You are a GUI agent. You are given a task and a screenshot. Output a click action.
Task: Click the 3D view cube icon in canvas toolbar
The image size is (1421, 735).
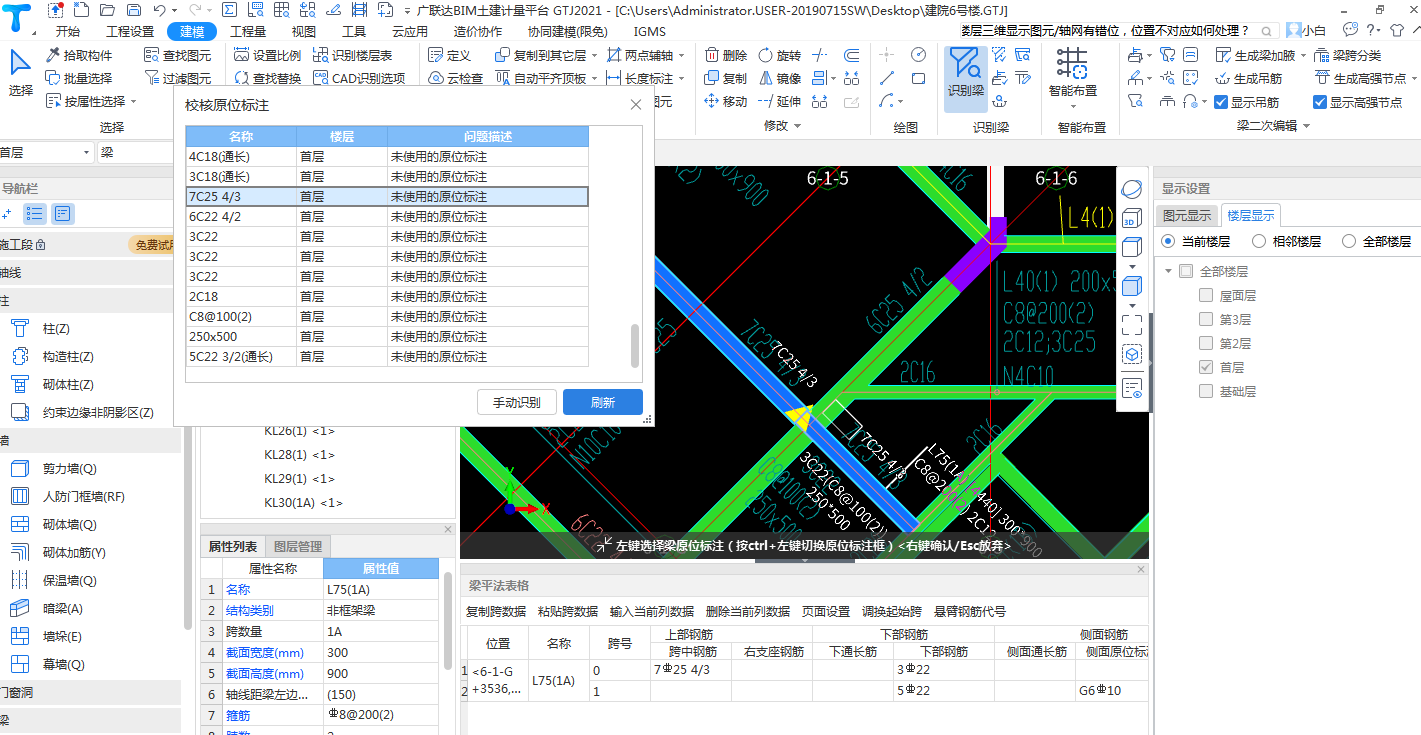pyautogui.click(x=1132, y=219)
